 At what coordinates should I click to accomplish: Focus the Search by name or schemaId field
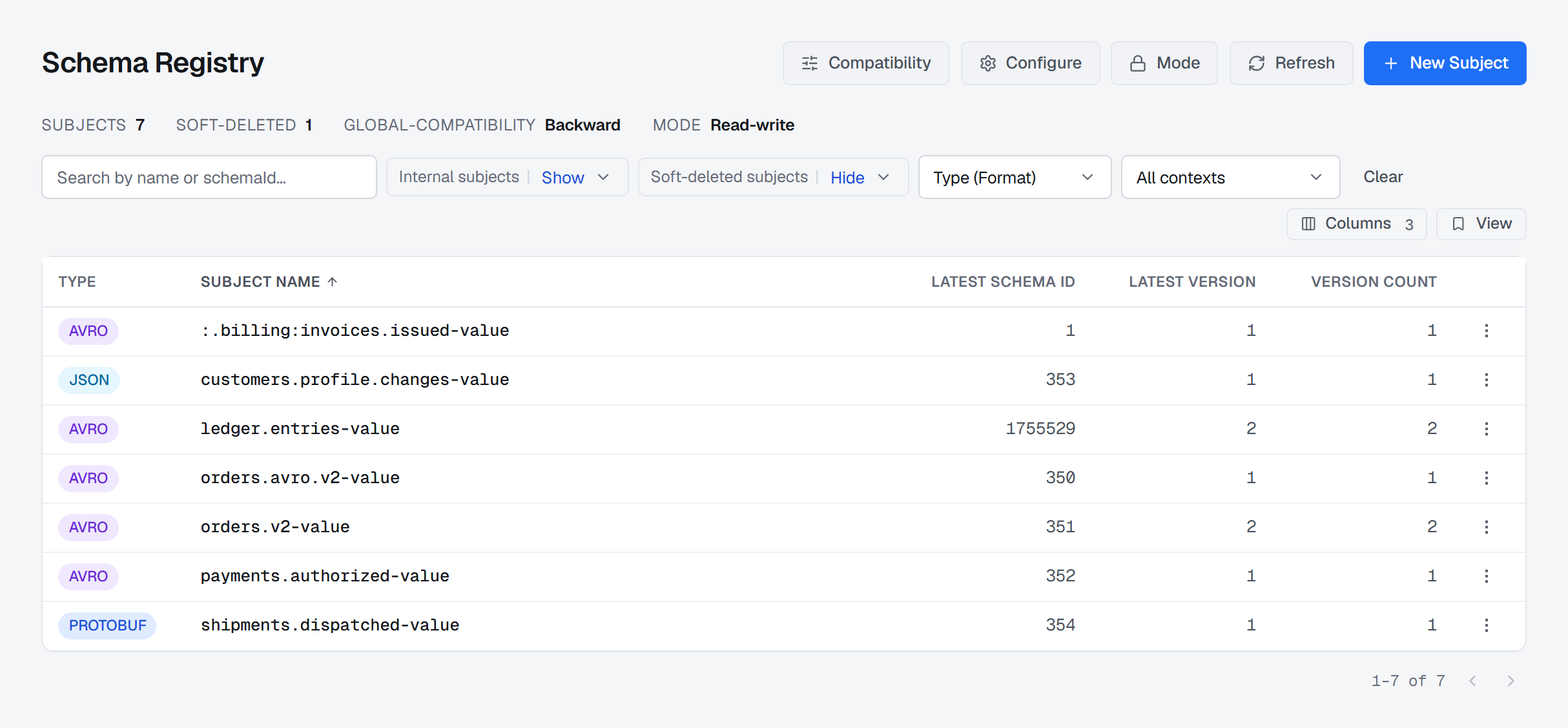[x=209, y=177]
